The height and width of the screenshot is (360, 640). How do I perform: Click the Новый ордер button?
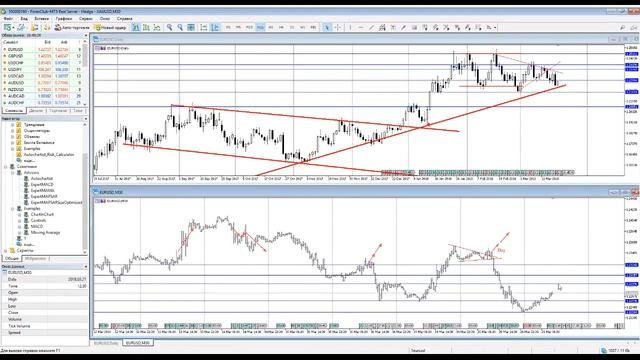[110, 27]
